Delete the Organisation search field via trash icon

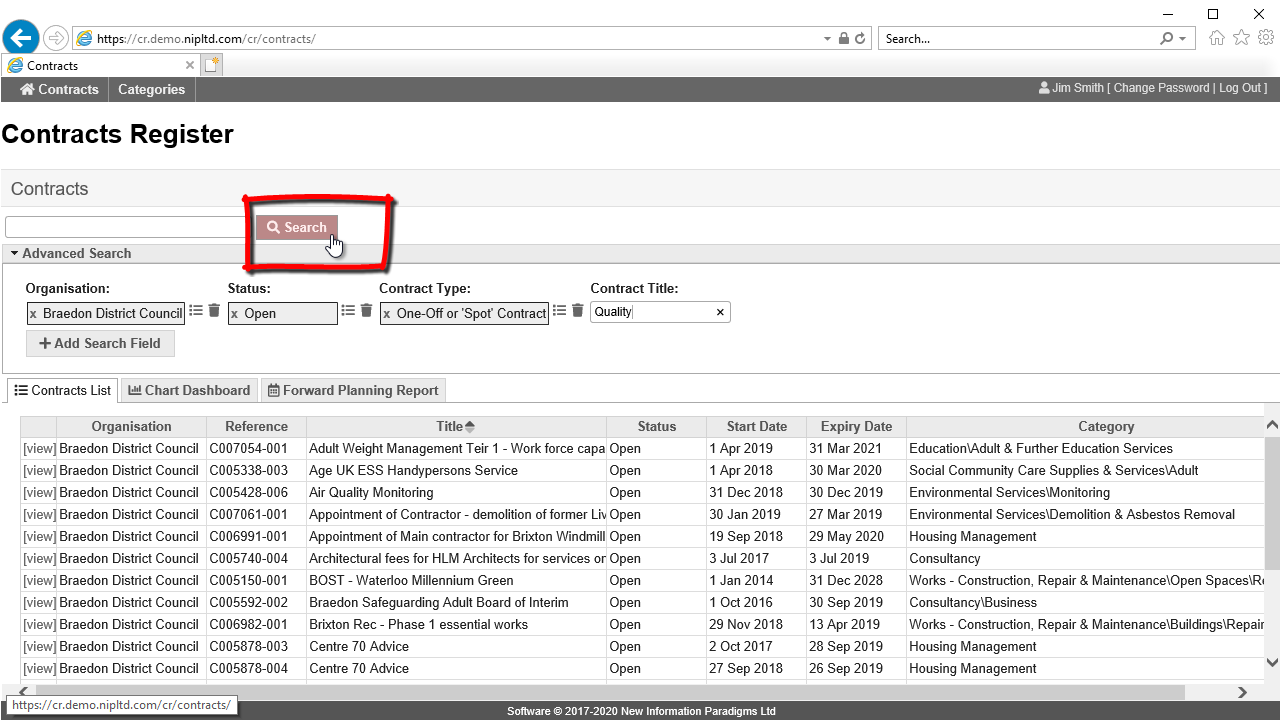[x=214, y=311]
